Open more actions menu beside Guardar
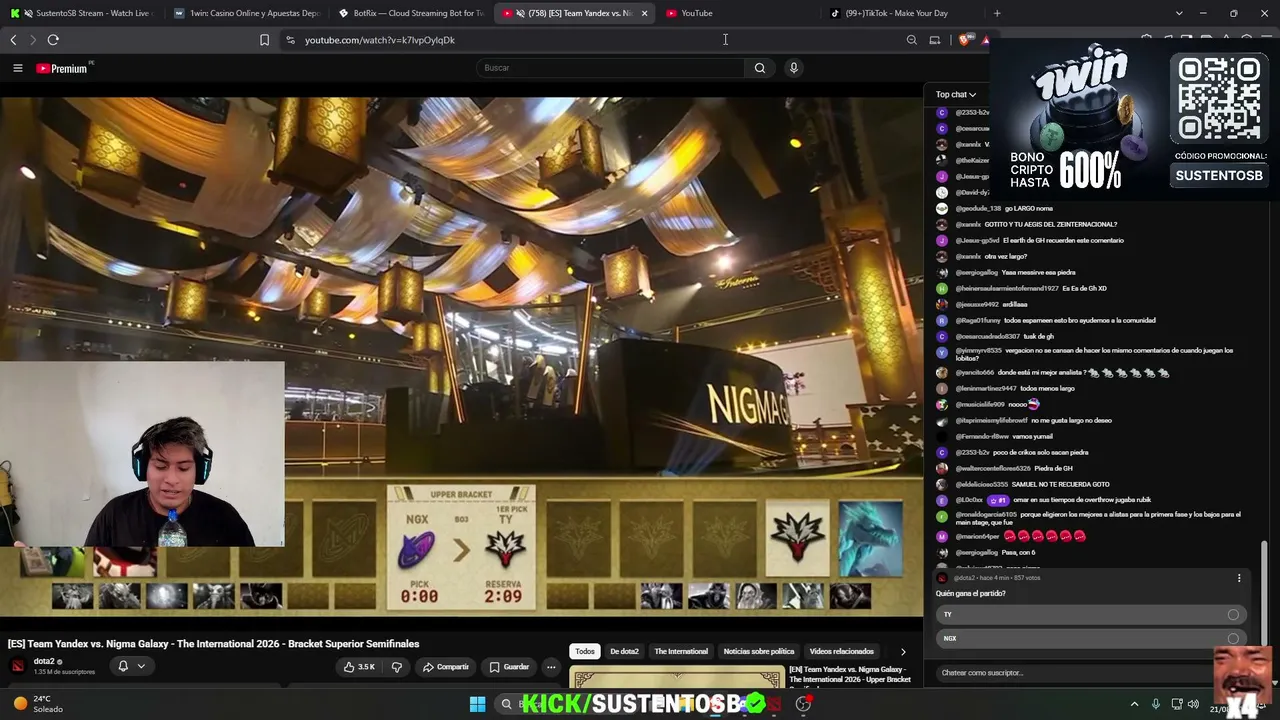The image size is (1280, 720). tap(551, 667)
